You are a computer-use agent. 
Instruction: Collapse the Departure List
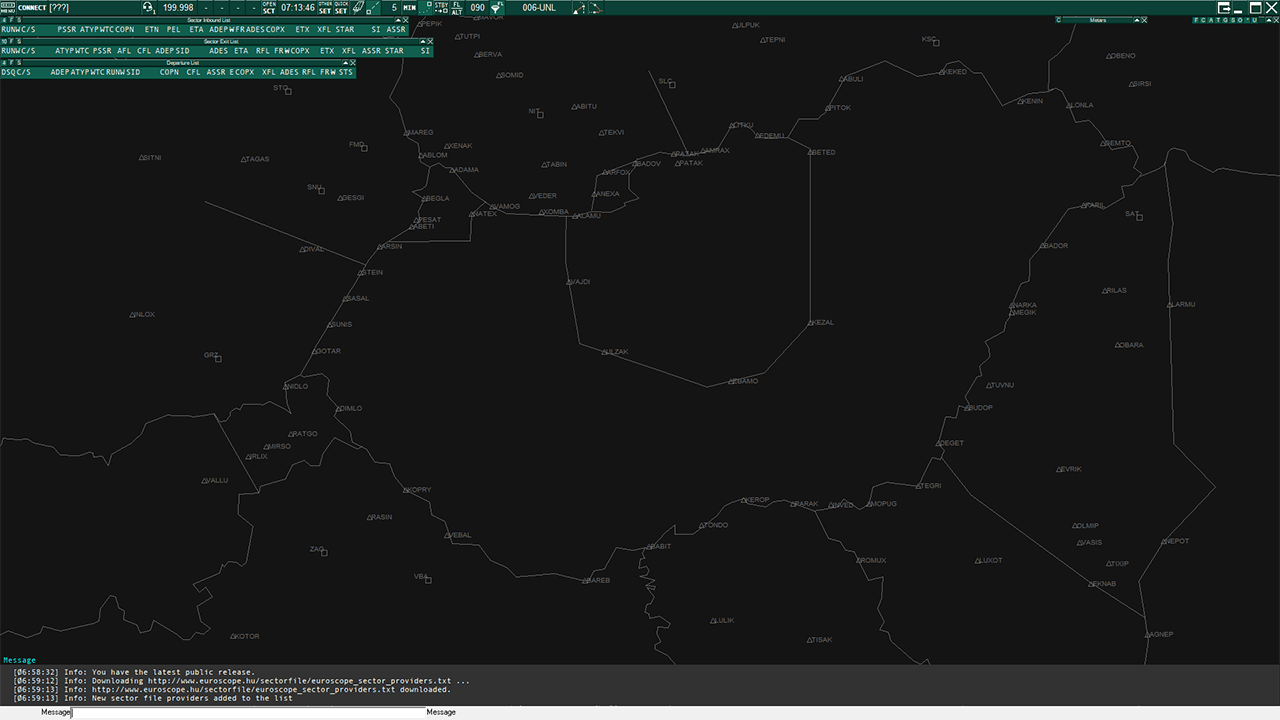[x=345, y=62]
